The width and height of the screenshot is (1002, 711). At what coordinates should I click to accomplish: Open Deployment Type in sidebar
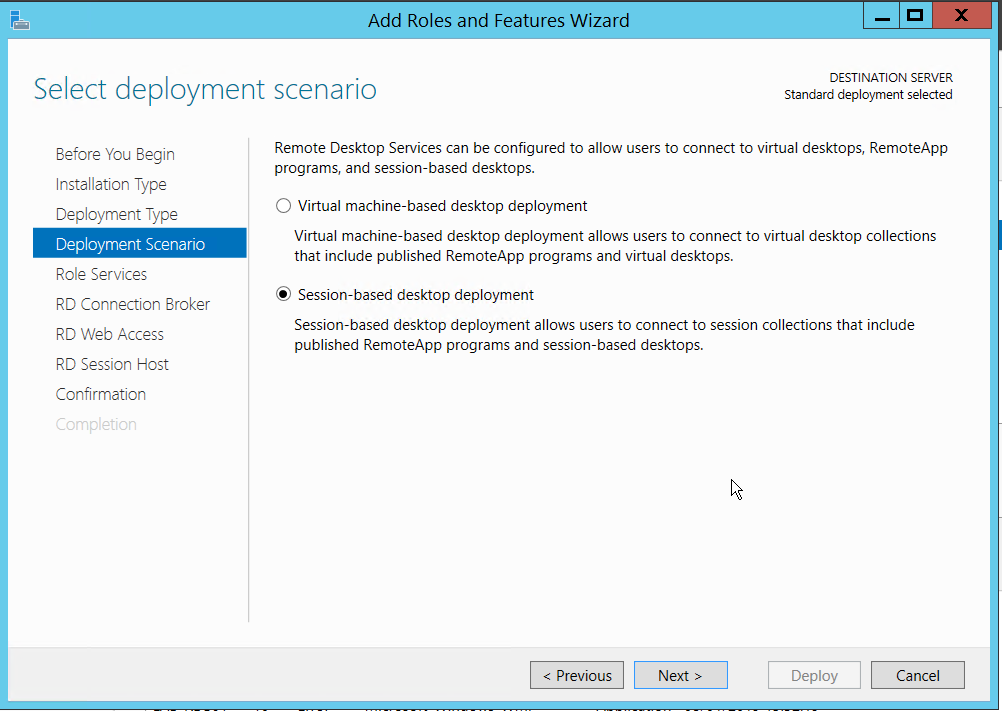(x=116, y=214)
